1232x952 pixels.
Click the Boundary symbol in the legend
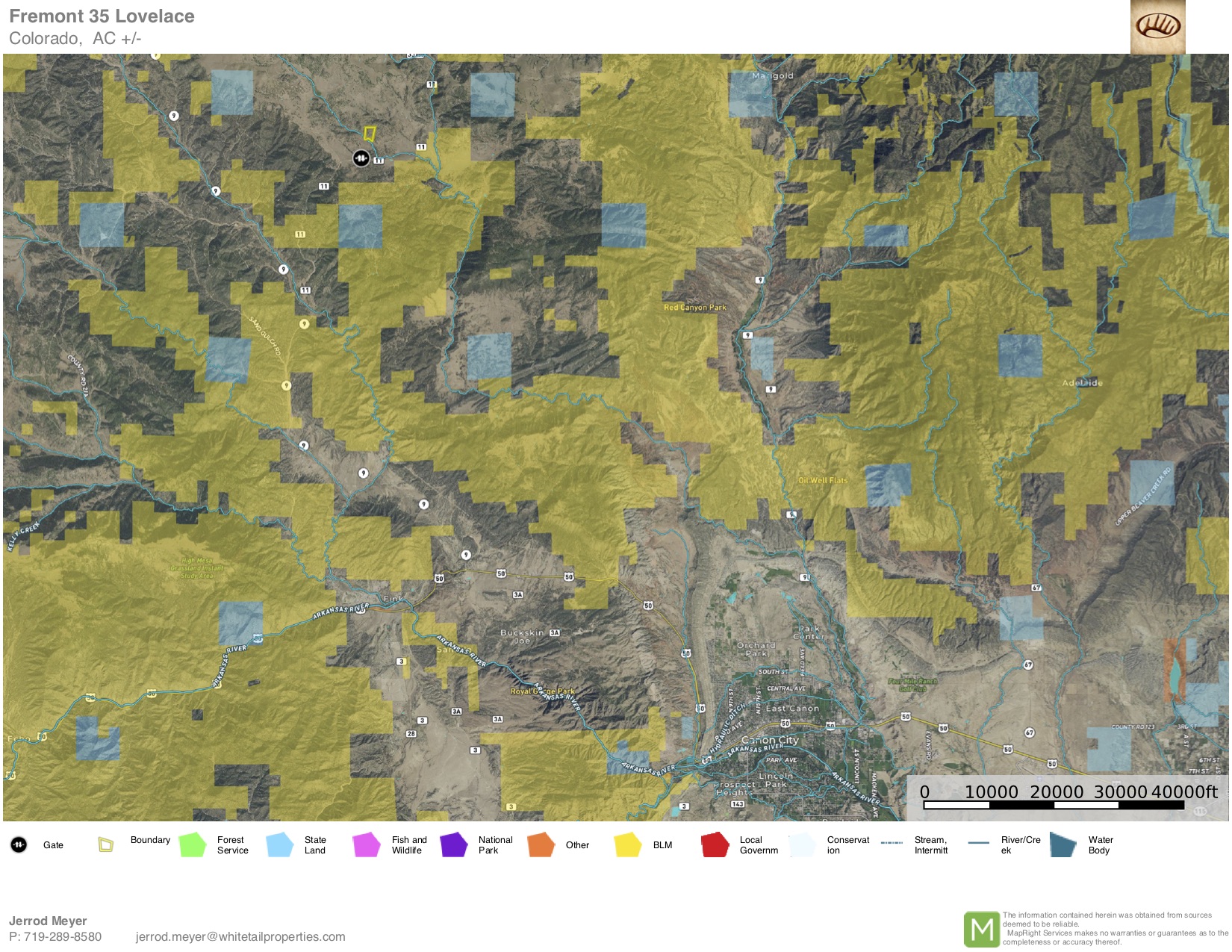[106, 844]
